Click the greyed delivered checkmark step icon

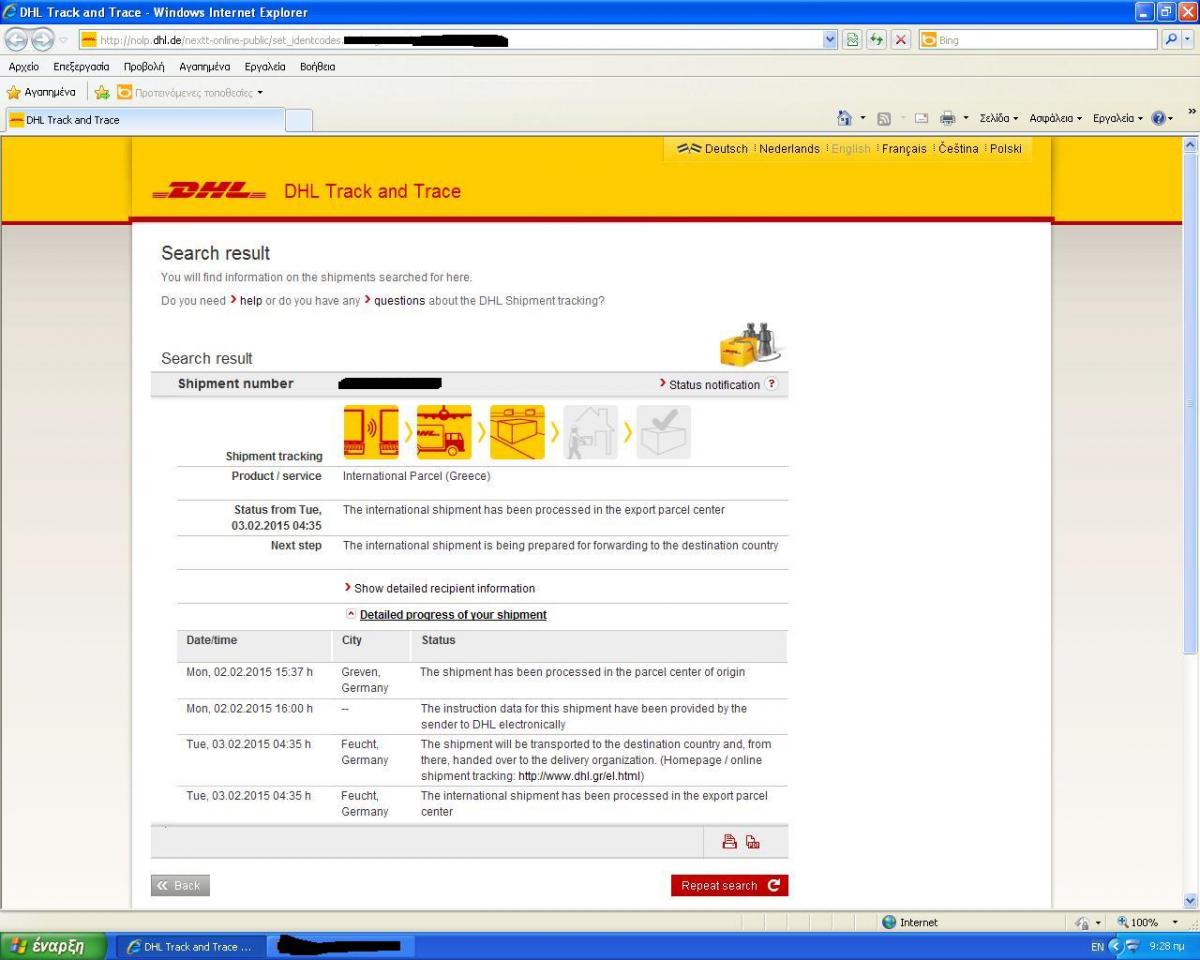coord(663,432)
